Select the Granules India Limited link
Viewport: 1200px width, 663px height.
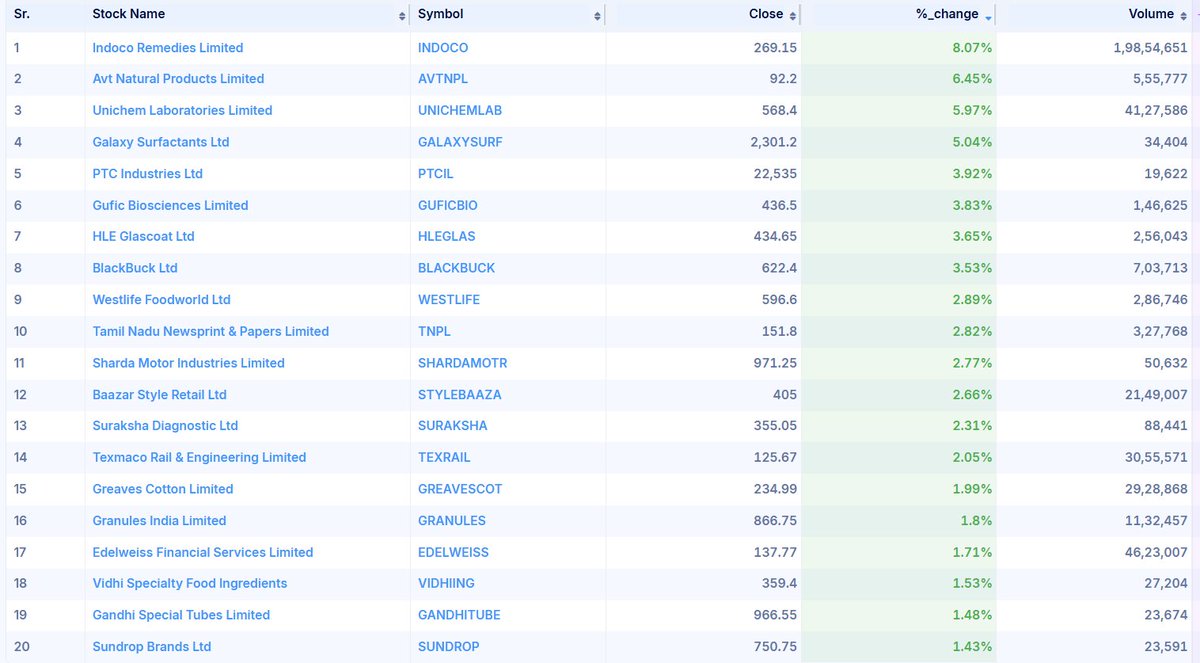click(159, 520)
